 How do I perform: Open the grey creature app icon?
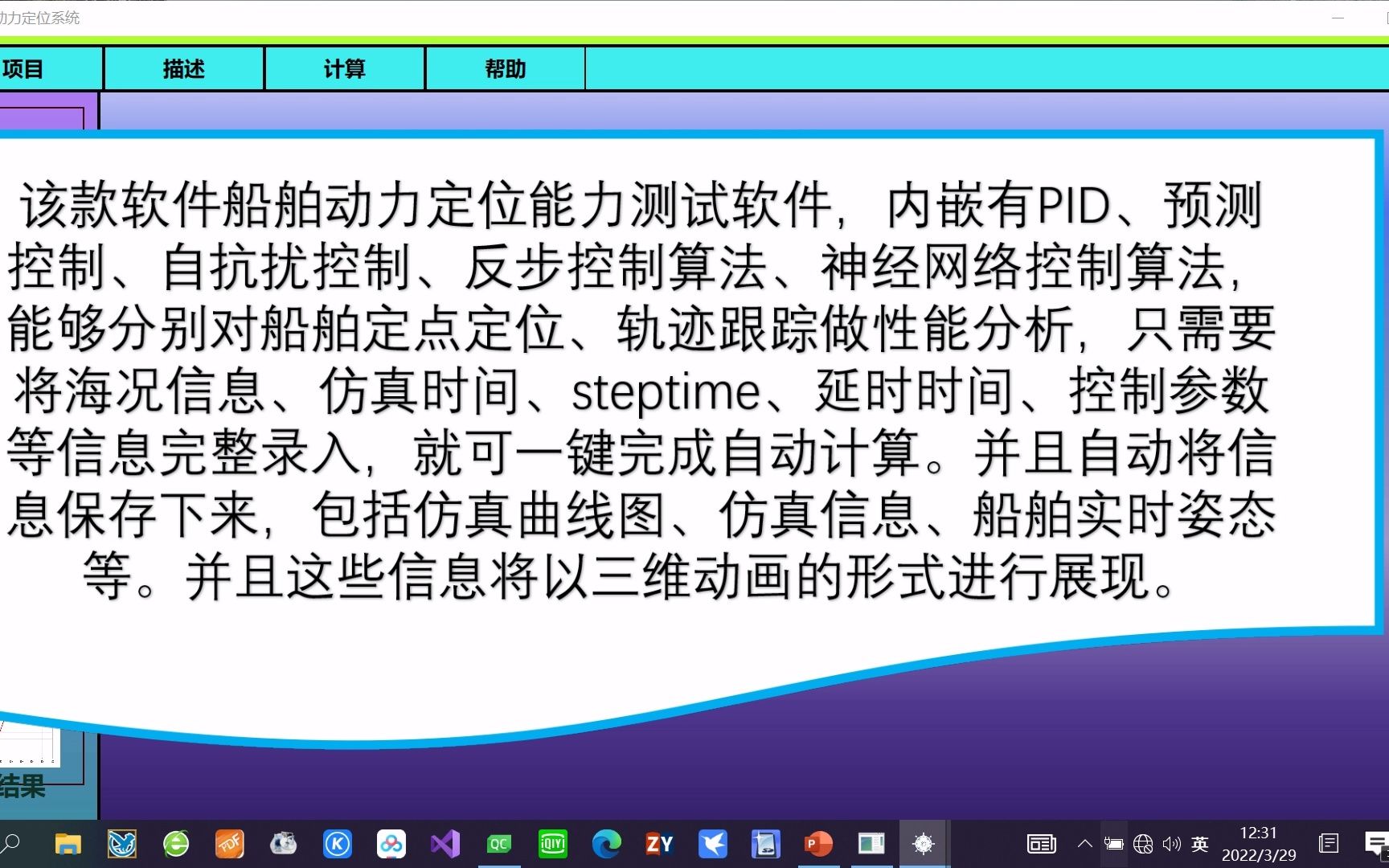tap(283, 844)
